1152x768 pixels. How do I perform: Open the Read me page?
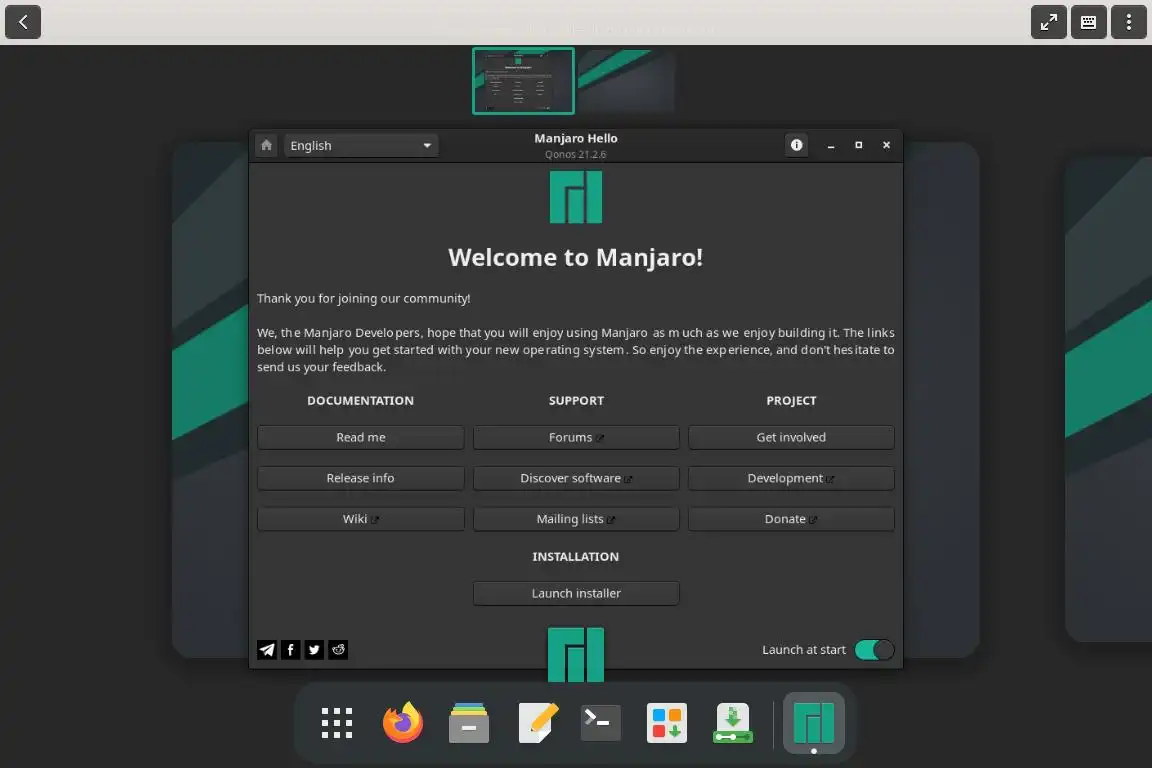(361, 437)
